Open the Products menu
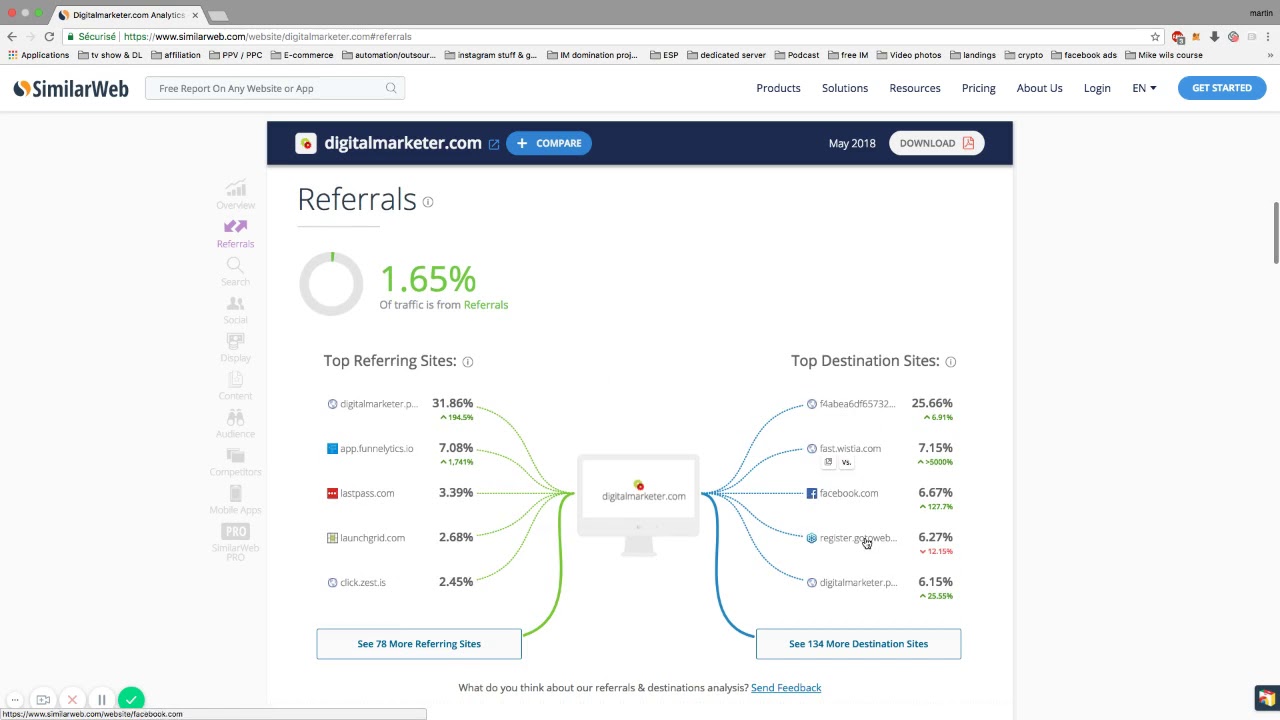 tap(778, 88)
